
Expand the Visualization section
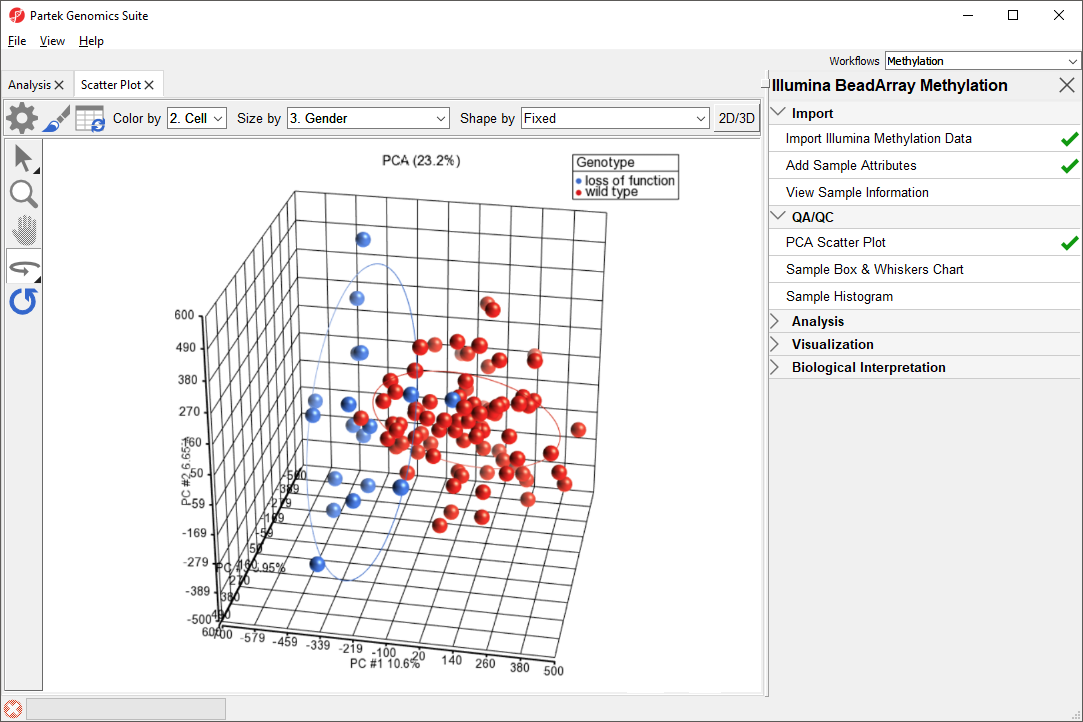pos(776,344)
